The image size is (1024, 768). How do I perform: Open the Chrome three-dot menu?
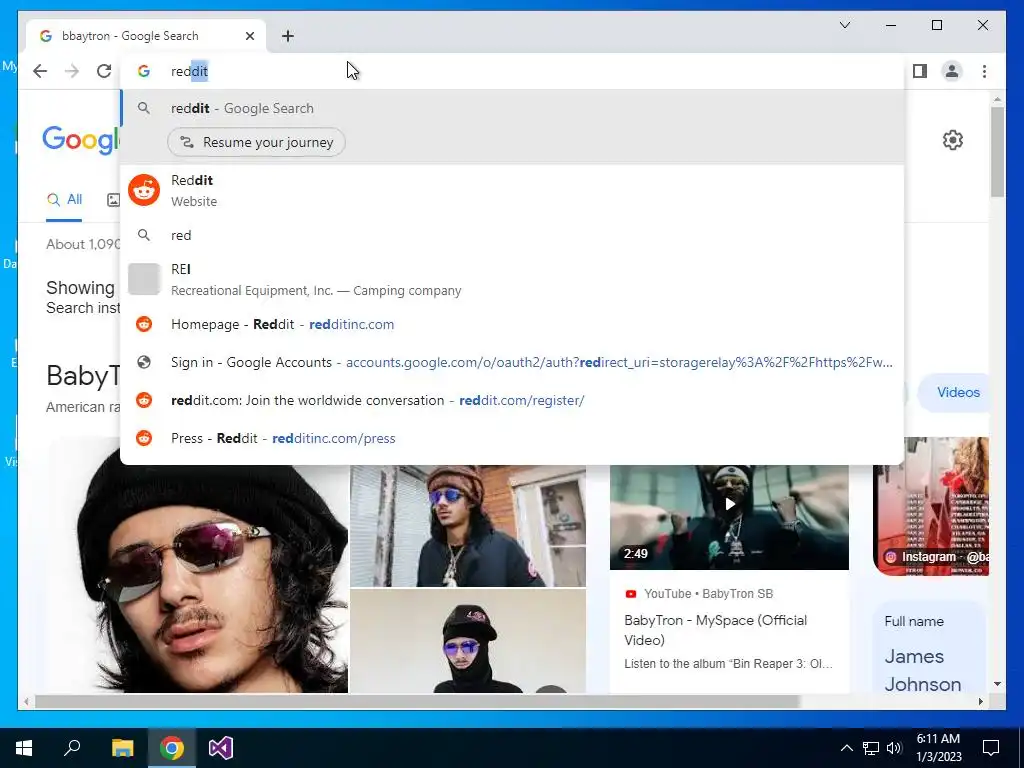click(x=984, y=71)
